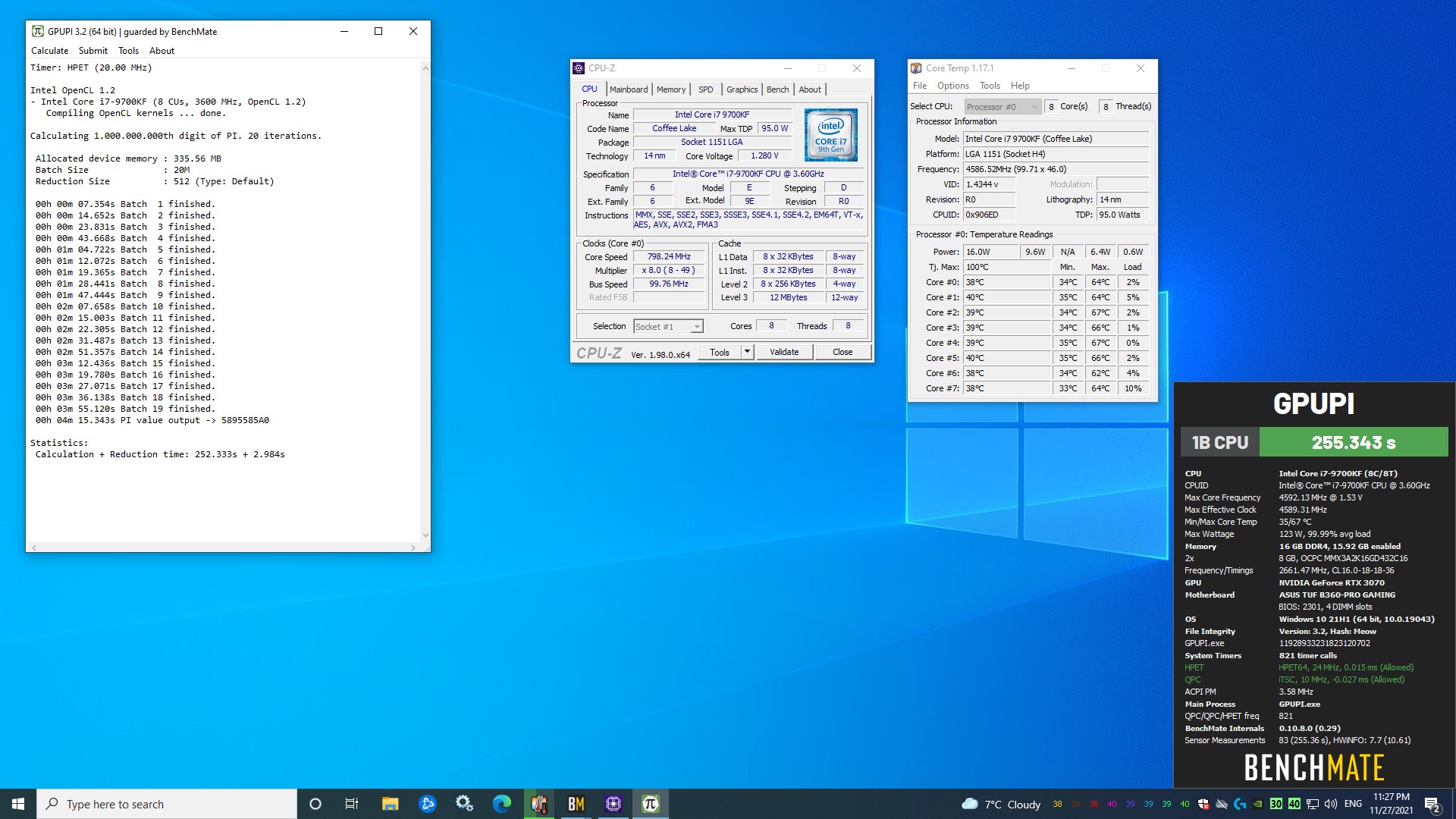1456x819 pixels.
Task: Click the Tools button in CPU-Z
Action: point(720,352)
